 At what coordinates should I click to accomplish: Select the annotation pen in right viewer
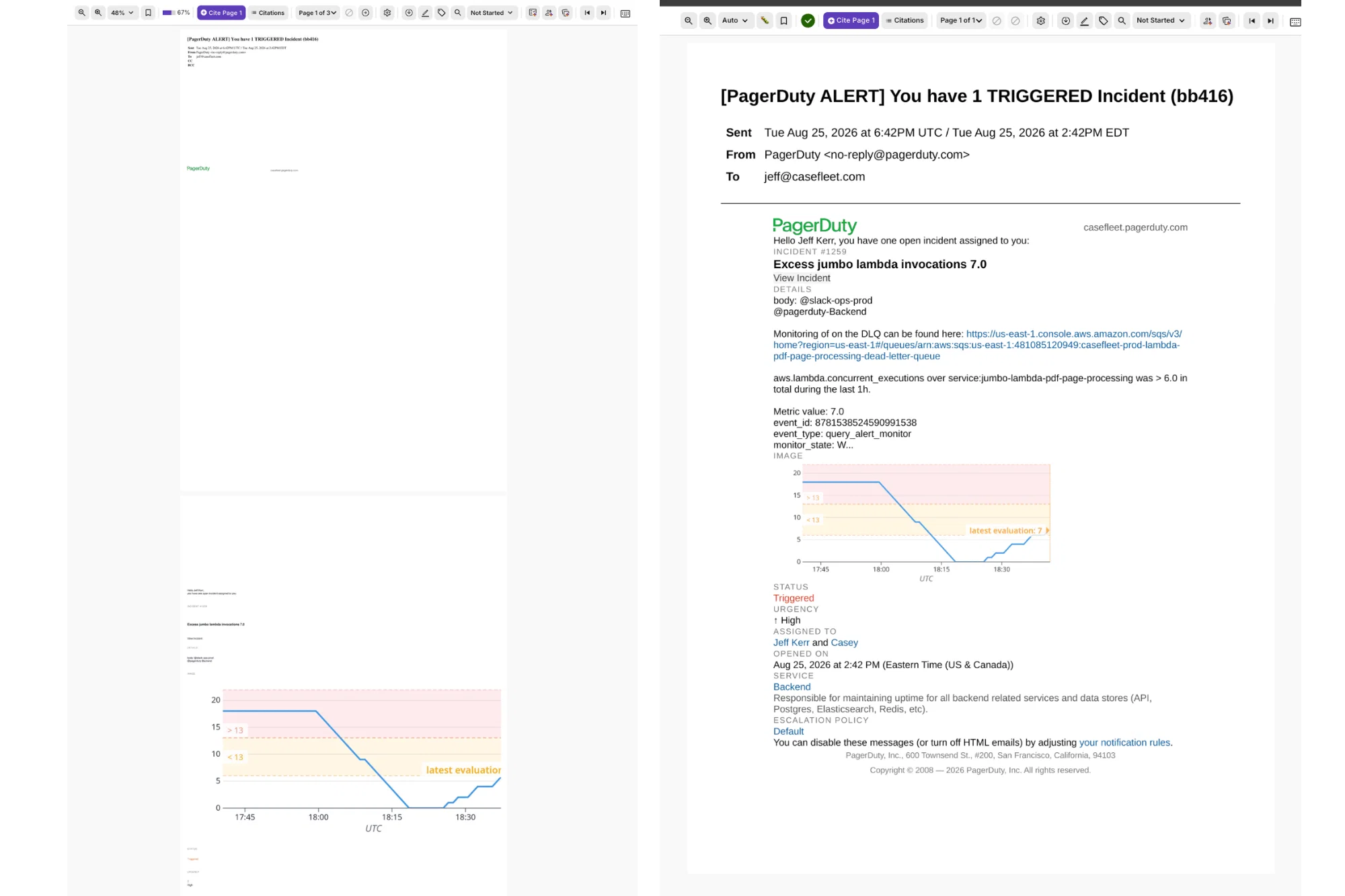1085,21
